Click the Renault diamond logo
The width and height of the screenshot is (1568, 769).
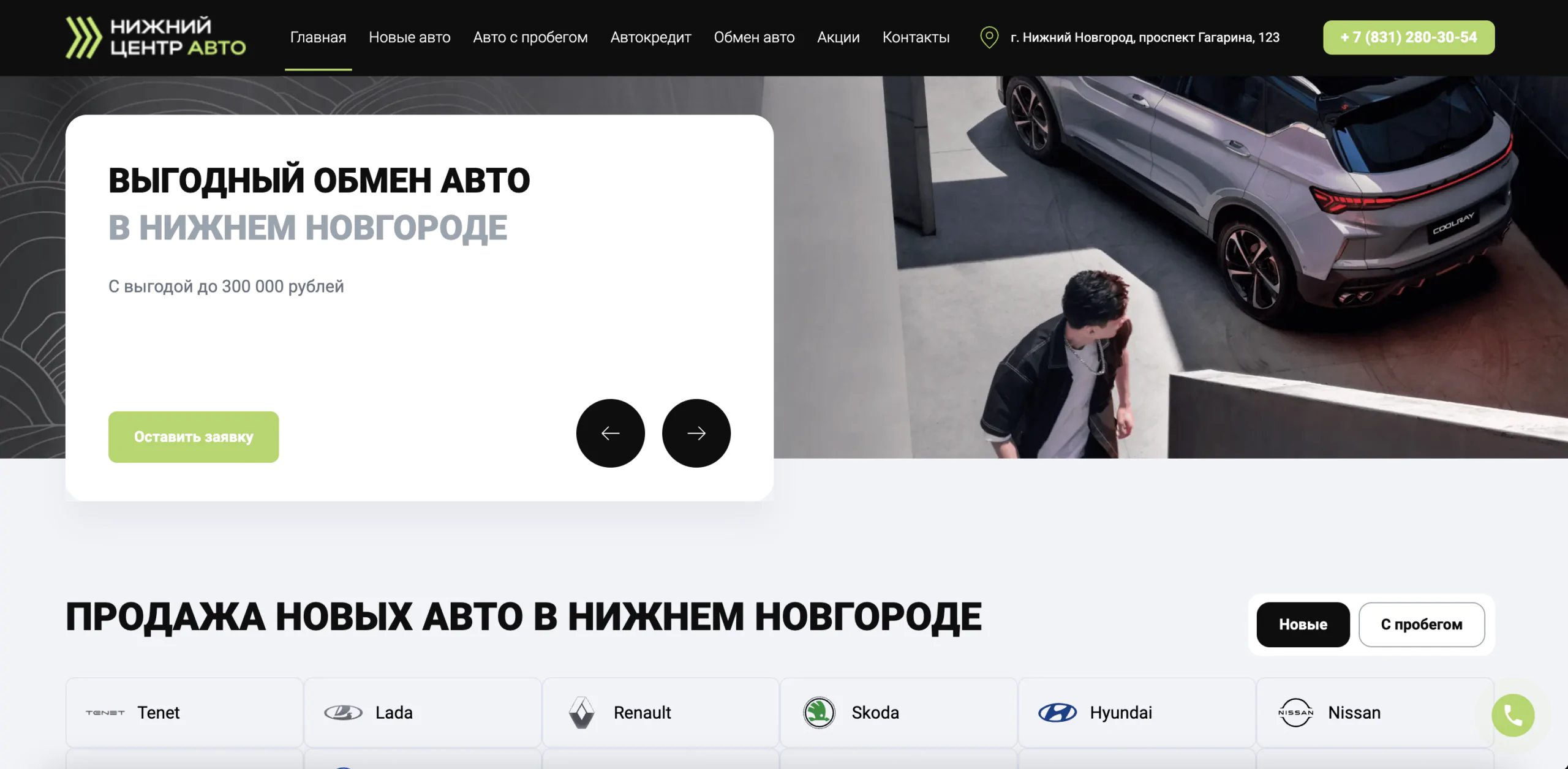pyautogui.click(x=581, y=713)
